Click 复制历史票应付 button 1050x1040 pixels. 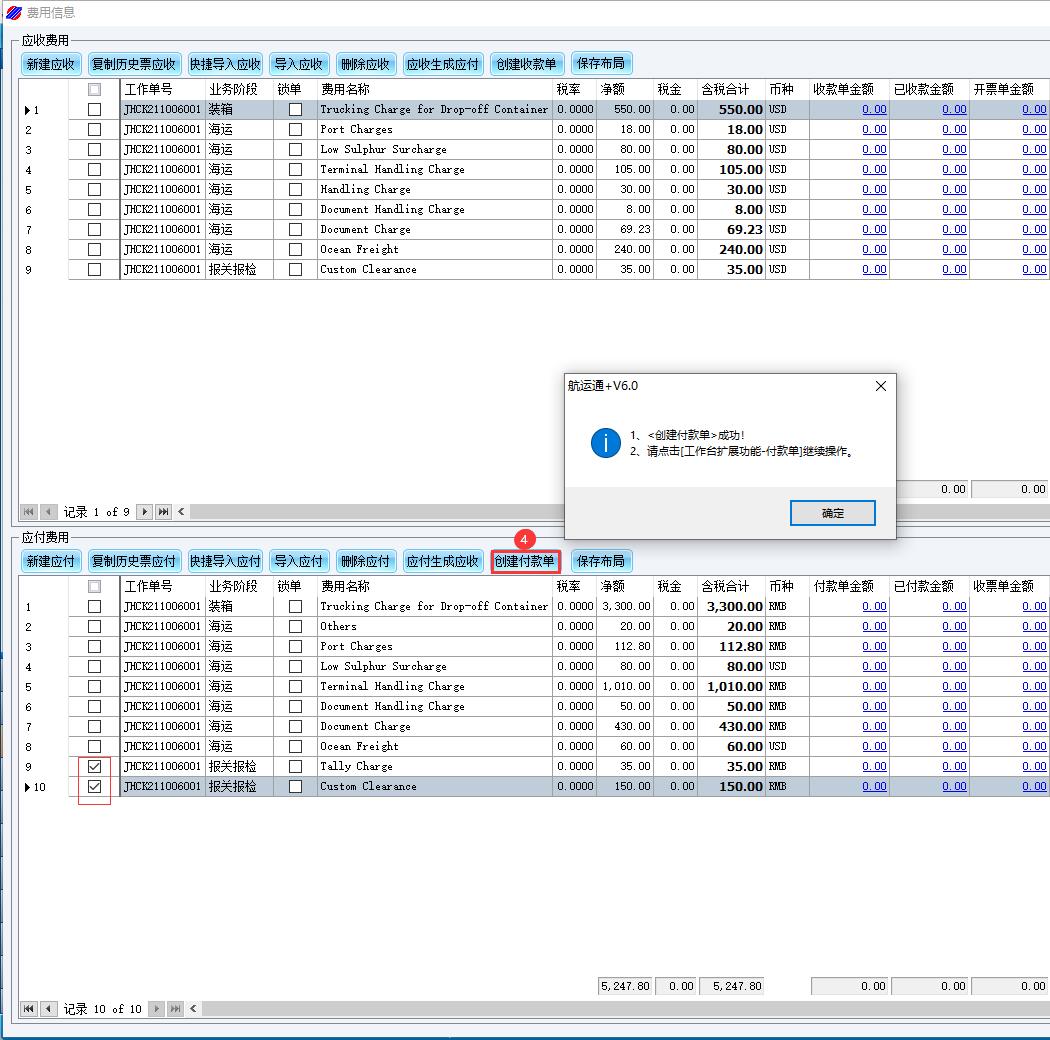click(134, 561)
